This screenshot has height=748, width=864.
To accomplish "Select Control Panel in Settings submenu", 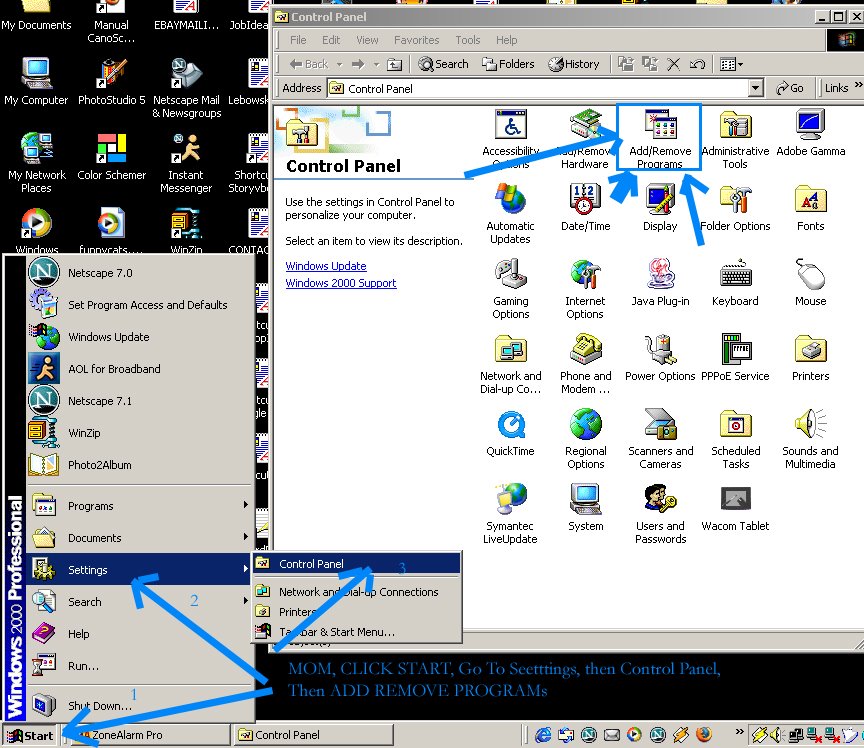I will click(357, 564).
